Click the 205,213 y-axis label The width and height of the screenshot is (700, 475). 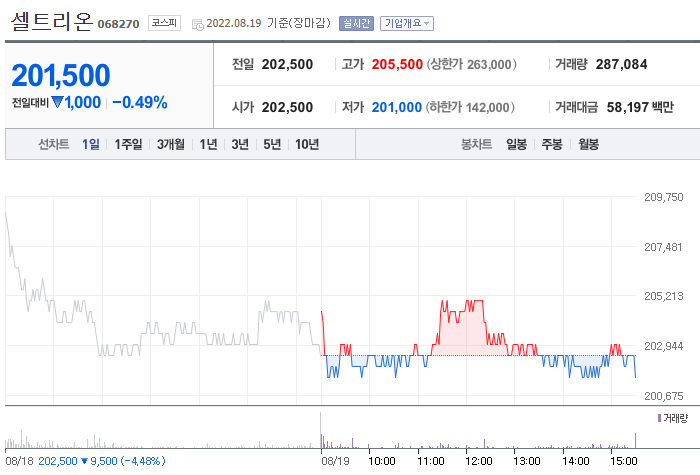(663, 296)
